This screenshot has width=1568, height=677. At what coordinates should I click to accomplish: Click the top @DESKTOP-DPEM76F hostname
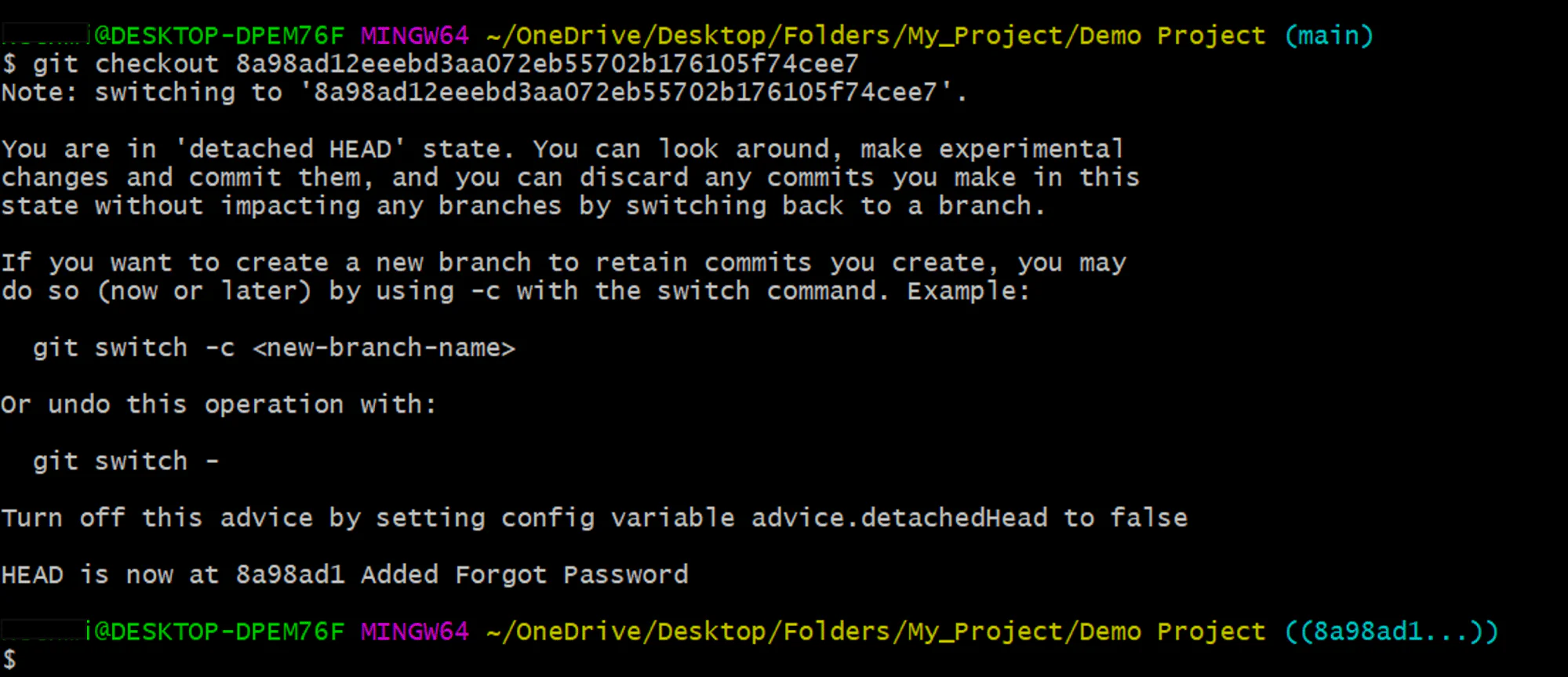220,35
